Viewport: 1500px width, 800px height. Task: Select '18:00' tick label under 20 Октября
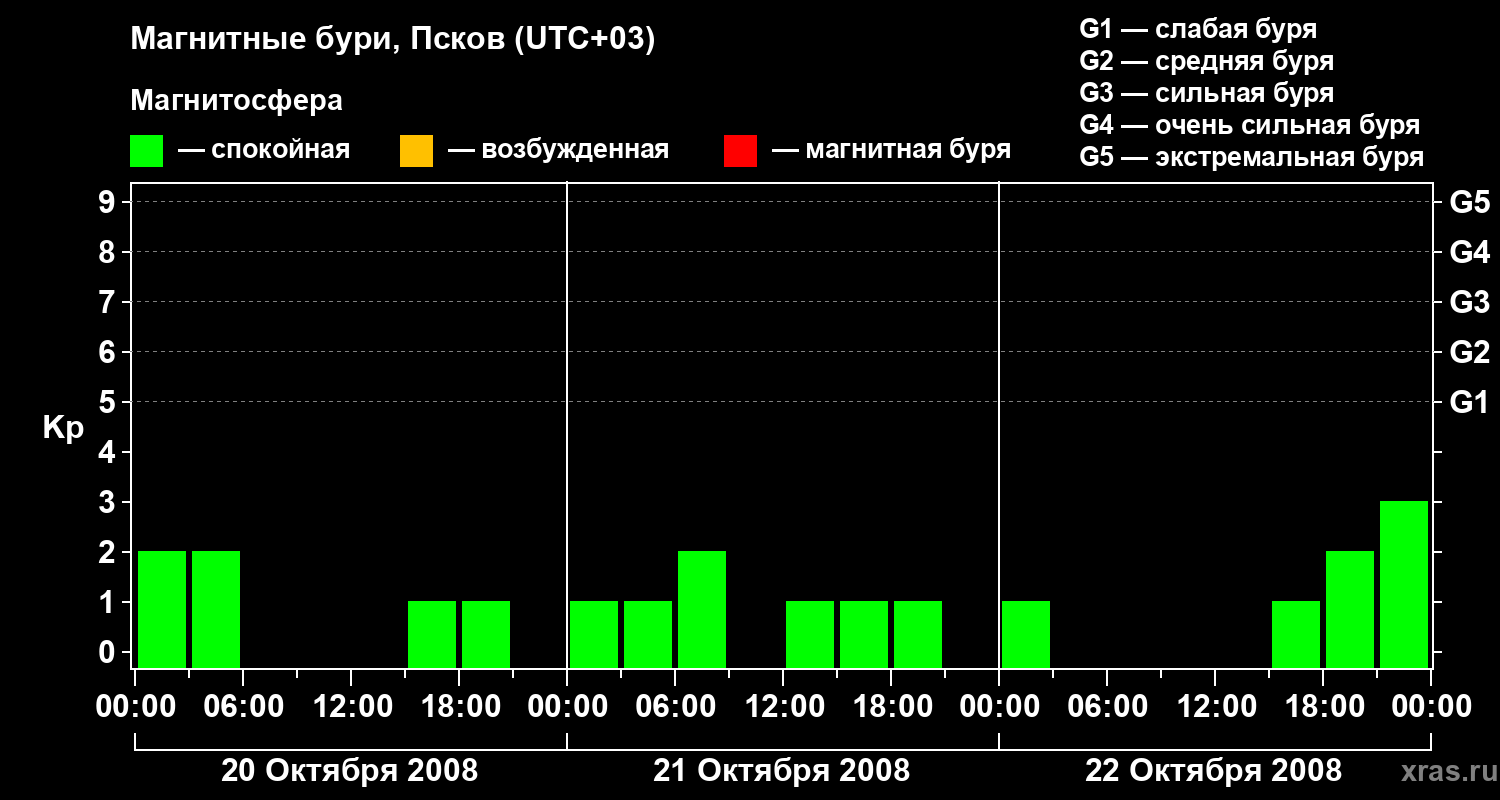click(x=459, y=707)
